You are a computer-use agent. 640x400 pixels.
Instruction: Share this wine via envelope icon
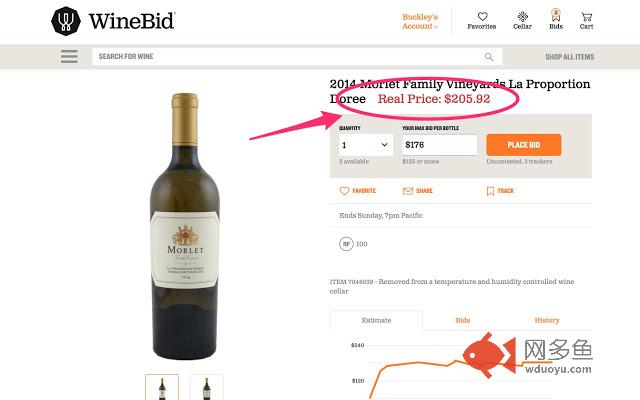coord(408,191)
